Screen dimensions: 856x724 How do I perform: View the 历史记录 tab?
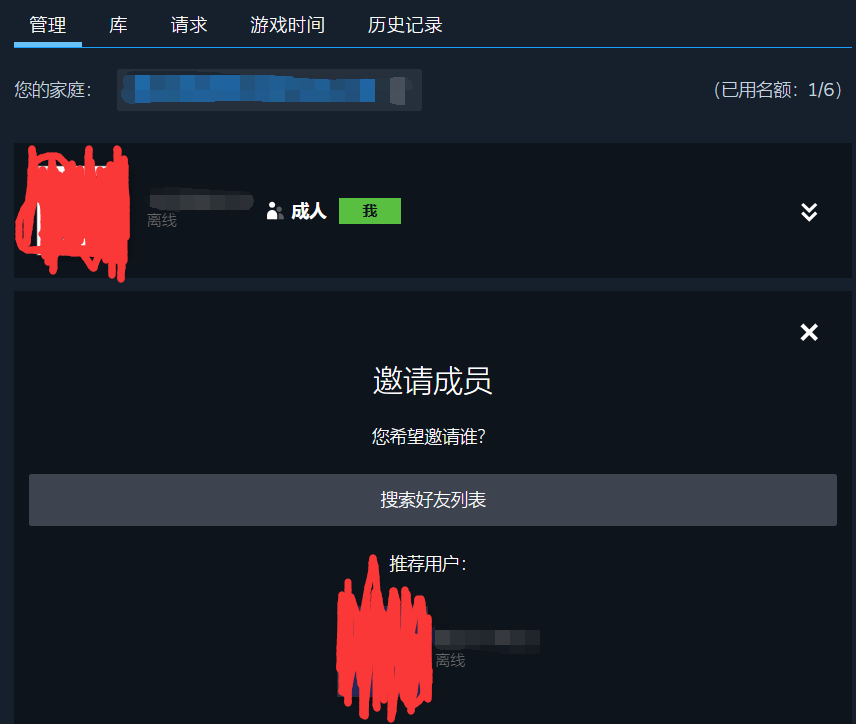click(x=405, y=25)
